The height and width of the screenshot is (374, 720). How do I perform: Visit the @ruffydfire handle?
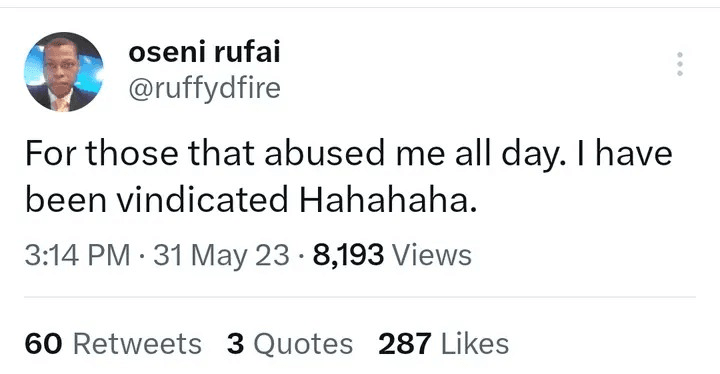point(204,88)
